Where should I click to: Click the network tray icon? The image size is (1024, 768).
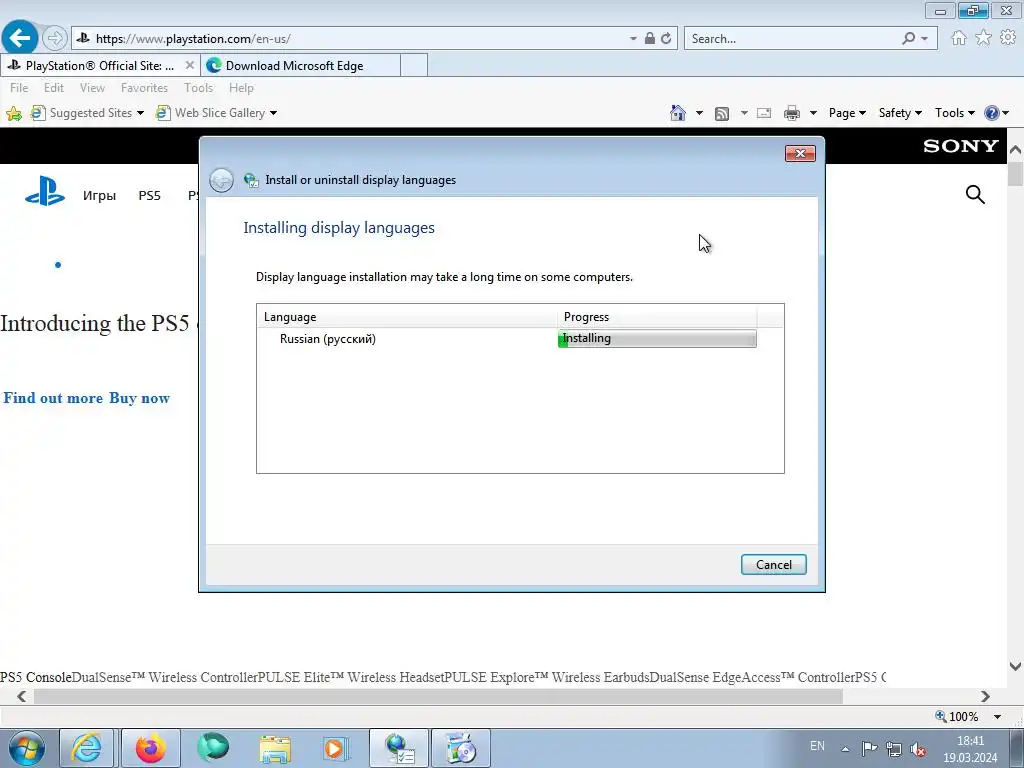click(893, 749)
